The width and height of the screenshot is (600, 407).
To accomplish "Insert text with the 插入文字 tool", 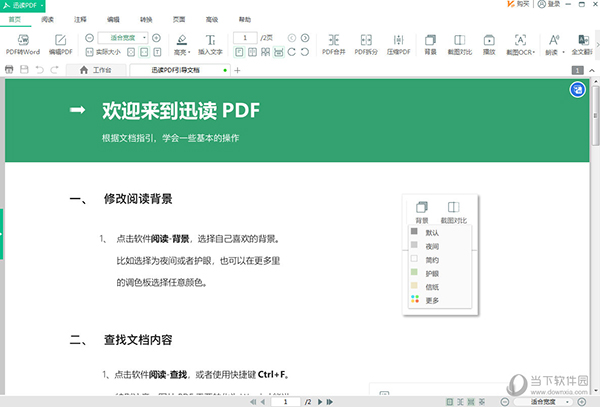I will (210, 44).
